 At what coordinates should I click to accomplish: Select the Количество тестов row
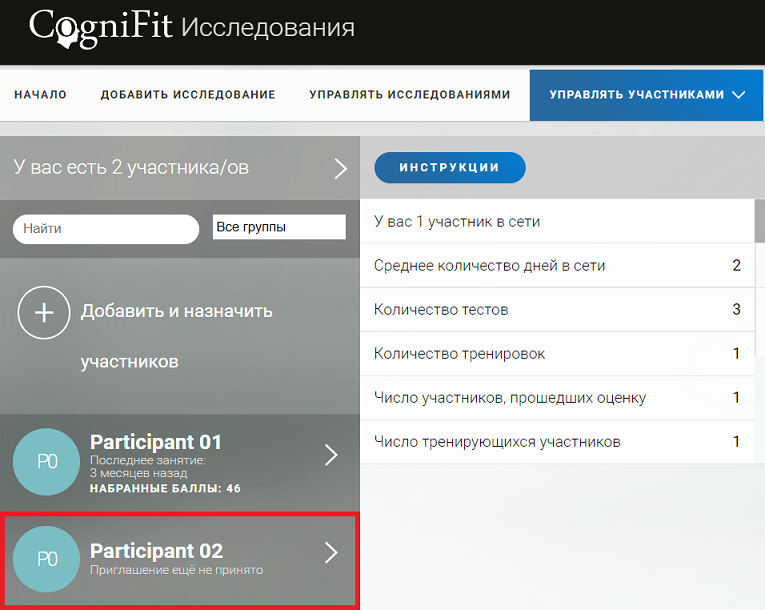click(x=556, y=310)
